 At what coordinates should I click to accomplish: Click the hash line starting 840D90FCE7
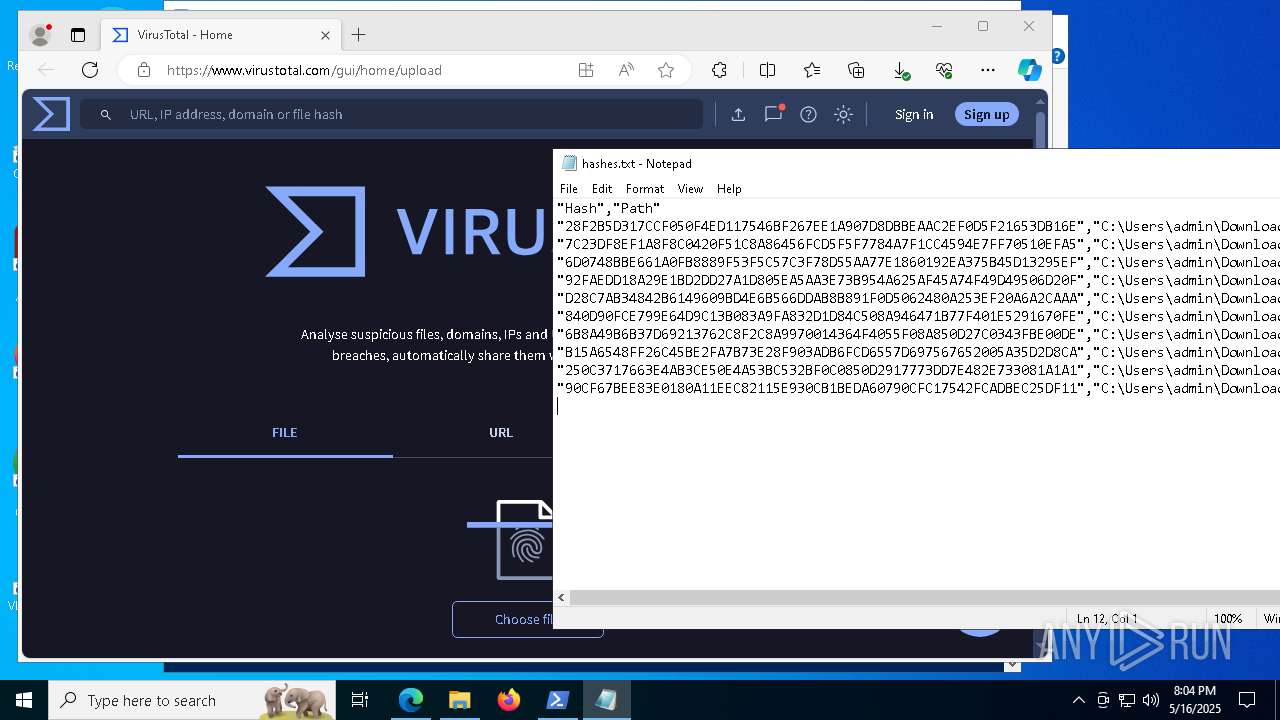click(x=918, y=316)
